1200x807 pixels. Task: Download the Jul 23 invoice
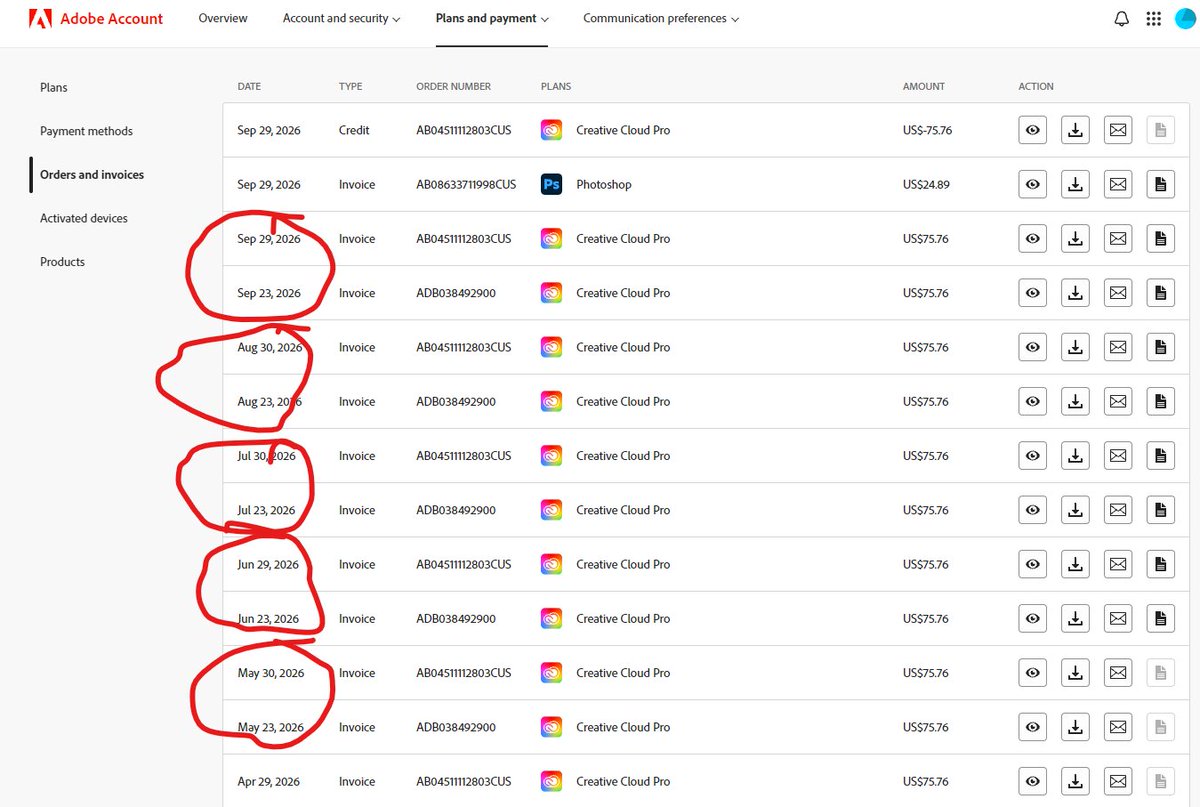point(1075,510)
